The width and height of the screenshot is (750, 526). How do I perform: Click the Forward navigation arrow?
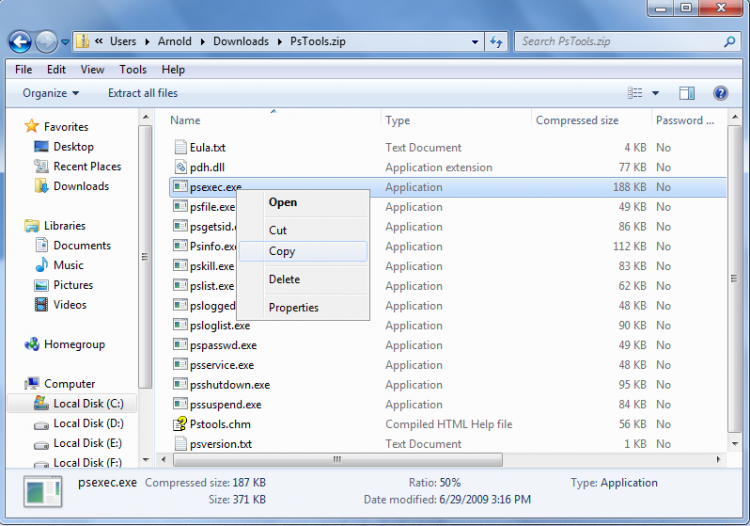46,42
